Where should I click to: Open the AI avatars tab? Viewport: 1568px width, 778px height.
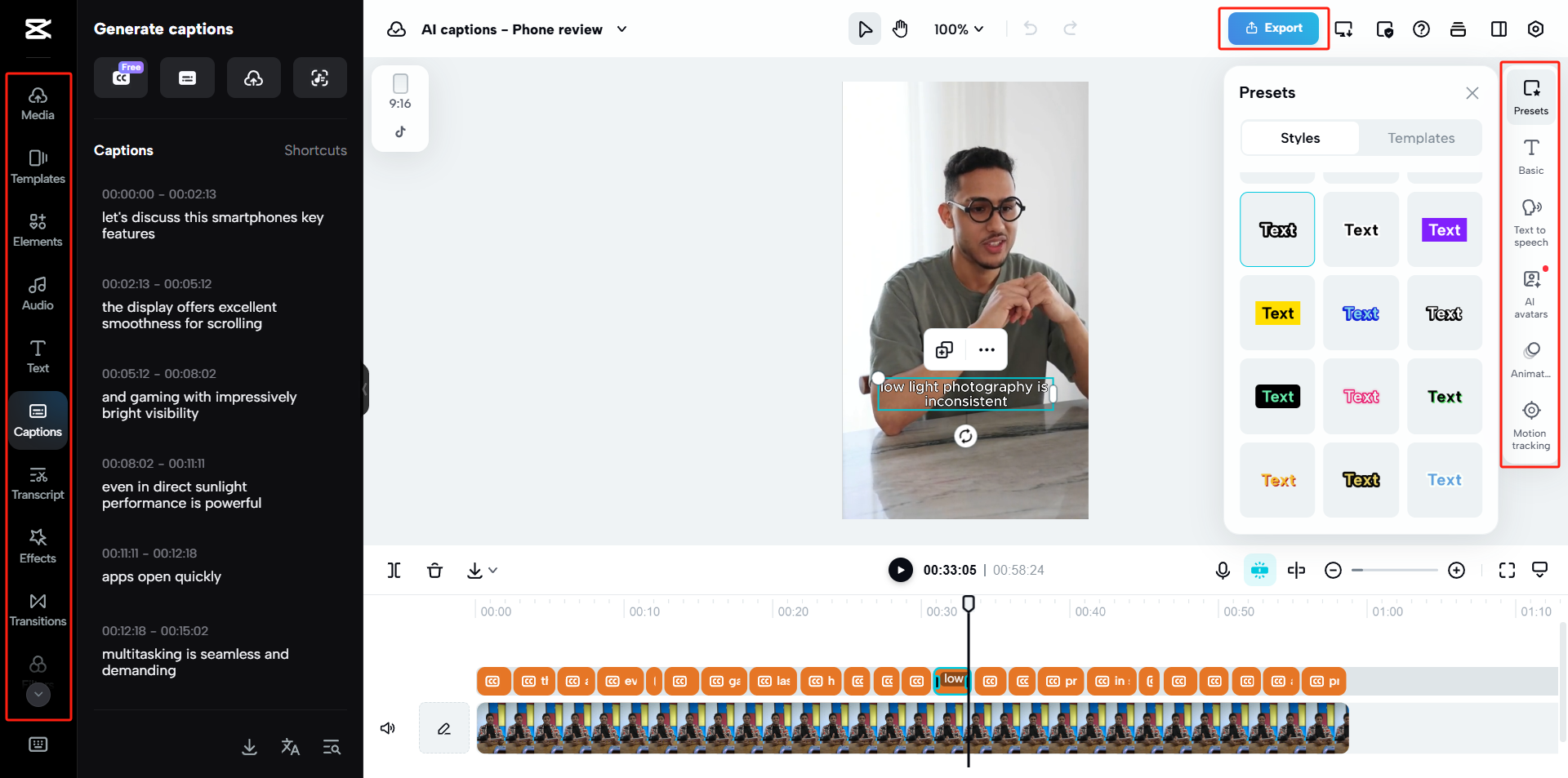click(1530, 294)
